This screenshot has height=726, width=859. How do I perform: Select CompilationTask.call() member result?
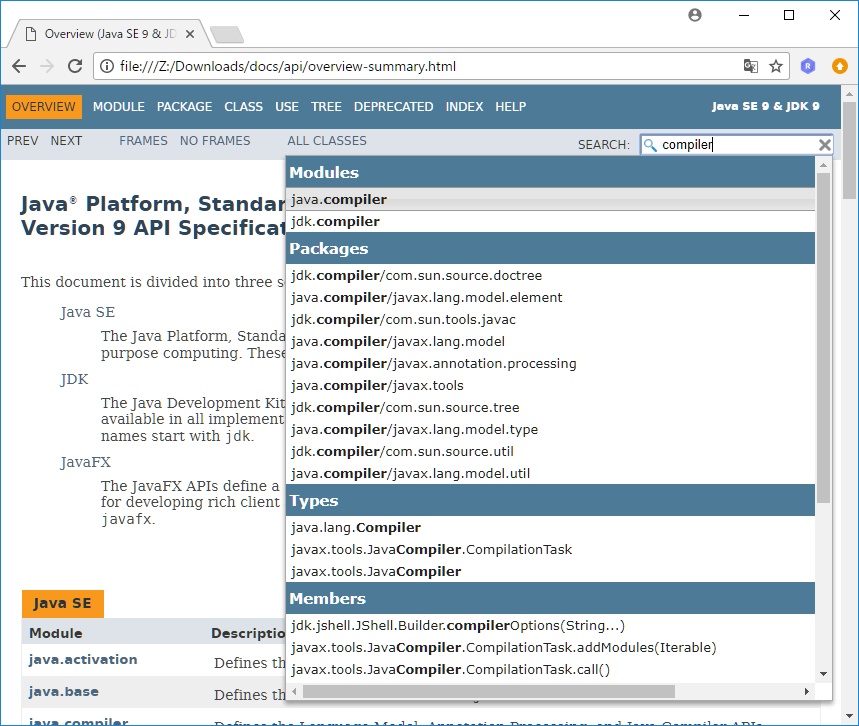click(x=551, y=670)
